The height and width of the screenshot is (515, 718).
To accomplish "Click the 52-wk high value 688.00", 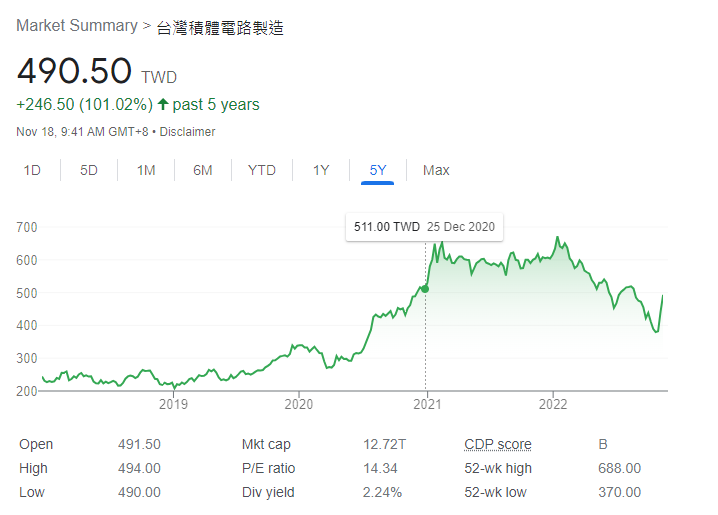I will coord(620,468).
